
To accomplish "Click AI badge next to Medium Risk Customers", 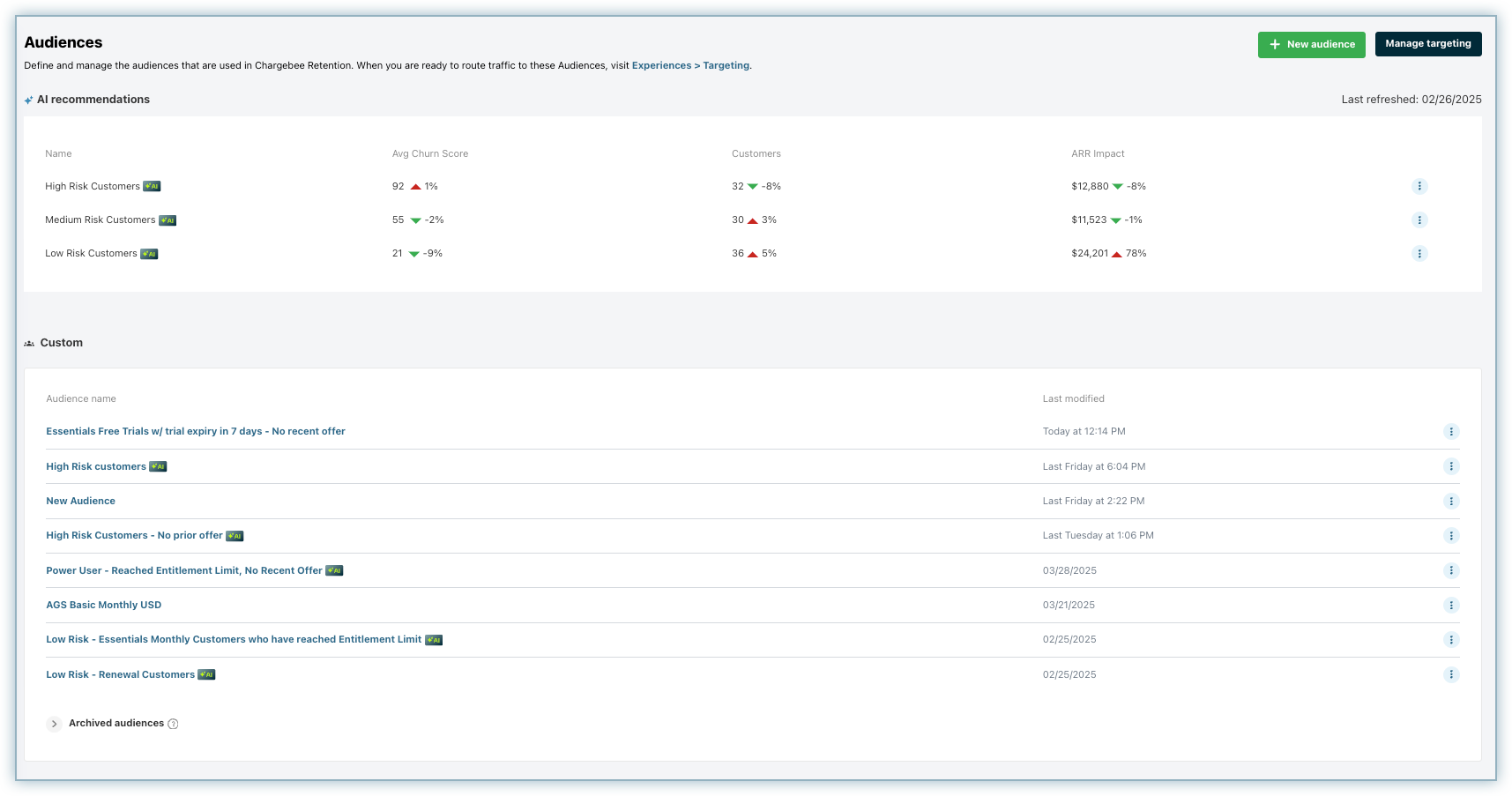I will point(168,220).
